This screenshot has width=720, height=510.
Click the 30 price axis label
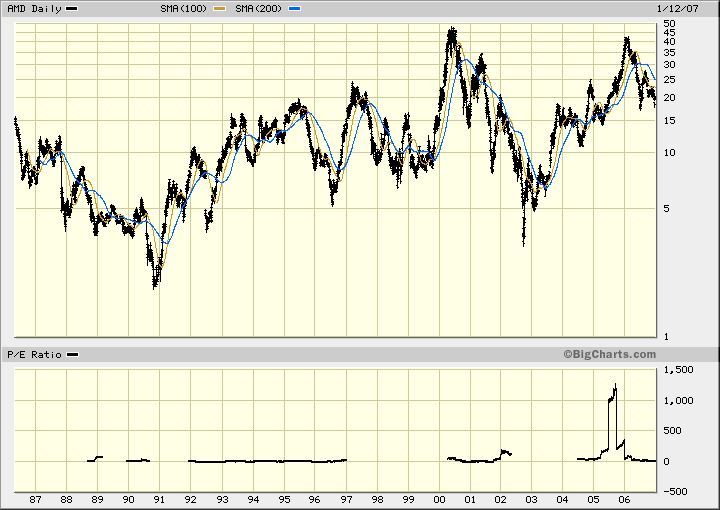[669, 65]
